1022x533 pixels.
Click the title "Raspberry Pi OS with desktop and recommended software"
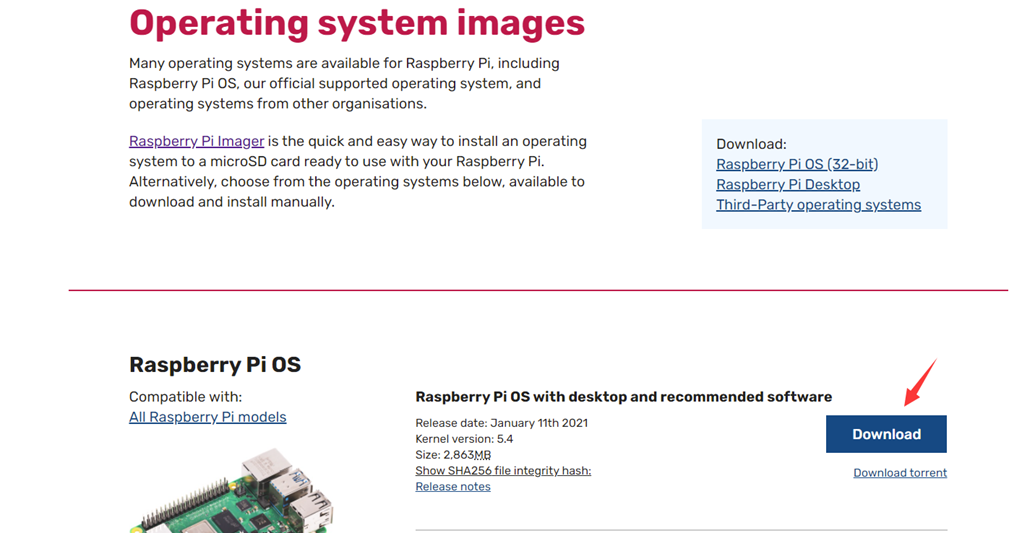point(624,397)
